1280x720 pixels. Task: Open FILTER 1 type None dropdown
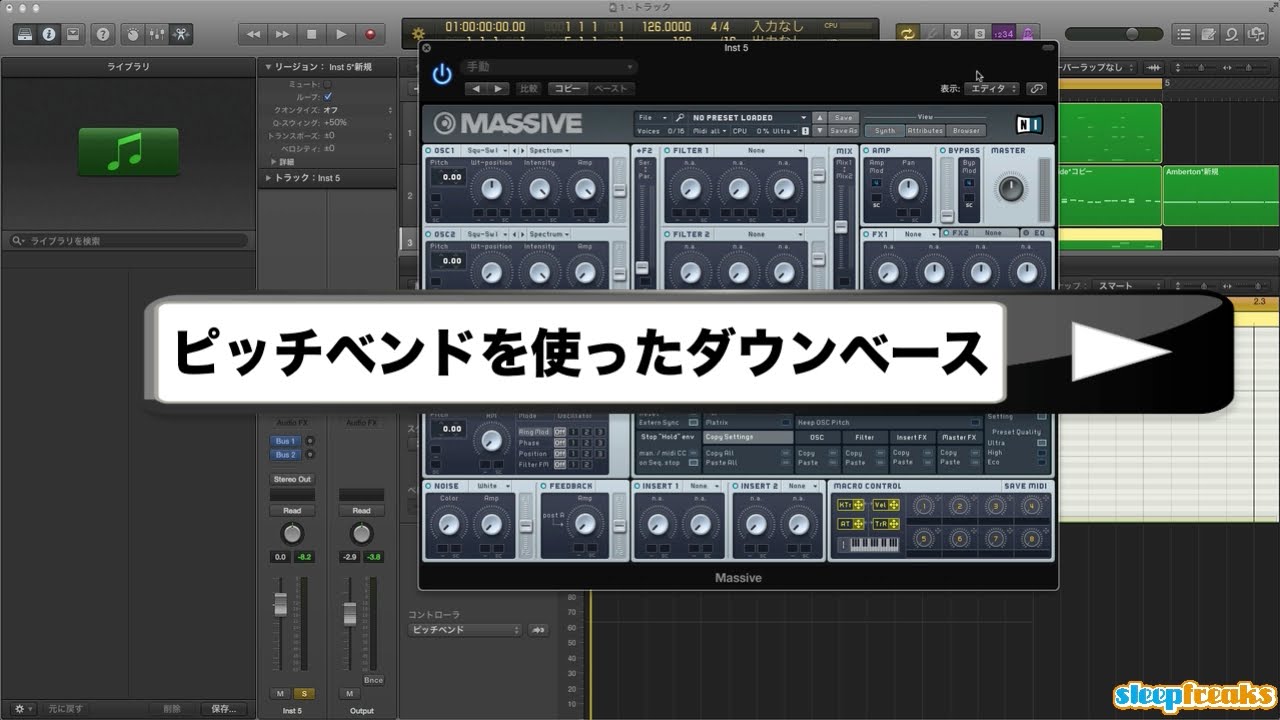pos(761,150)
